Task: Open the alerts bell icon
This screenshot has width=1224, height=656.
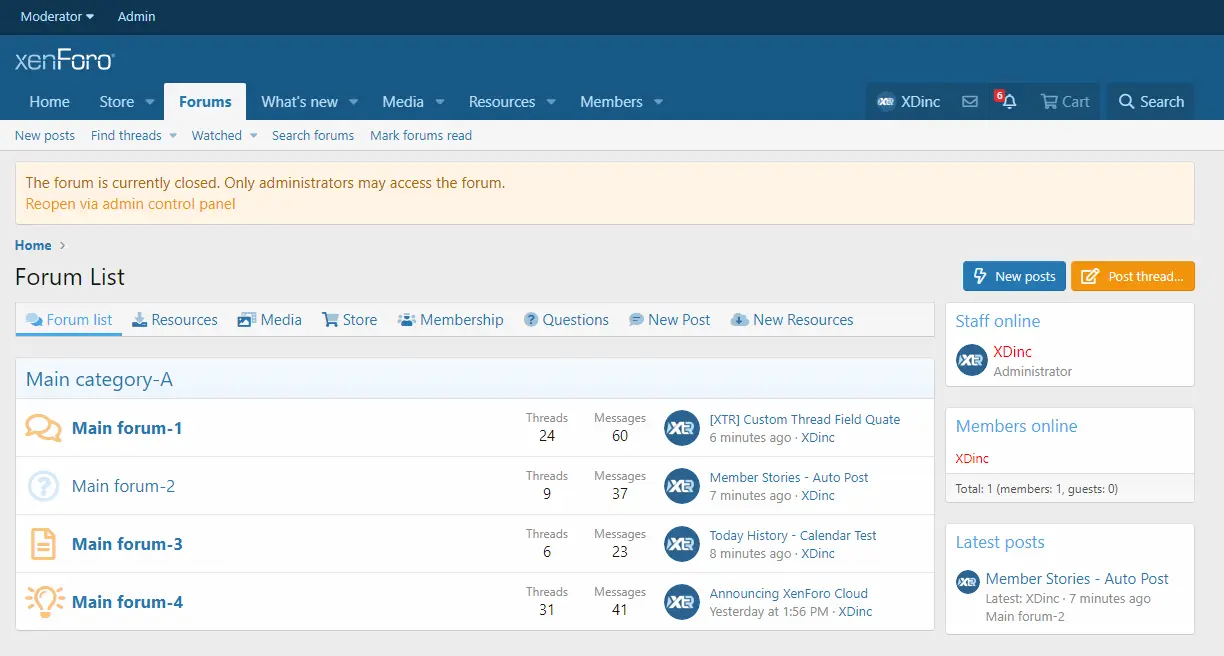Action: point(1008,101)
